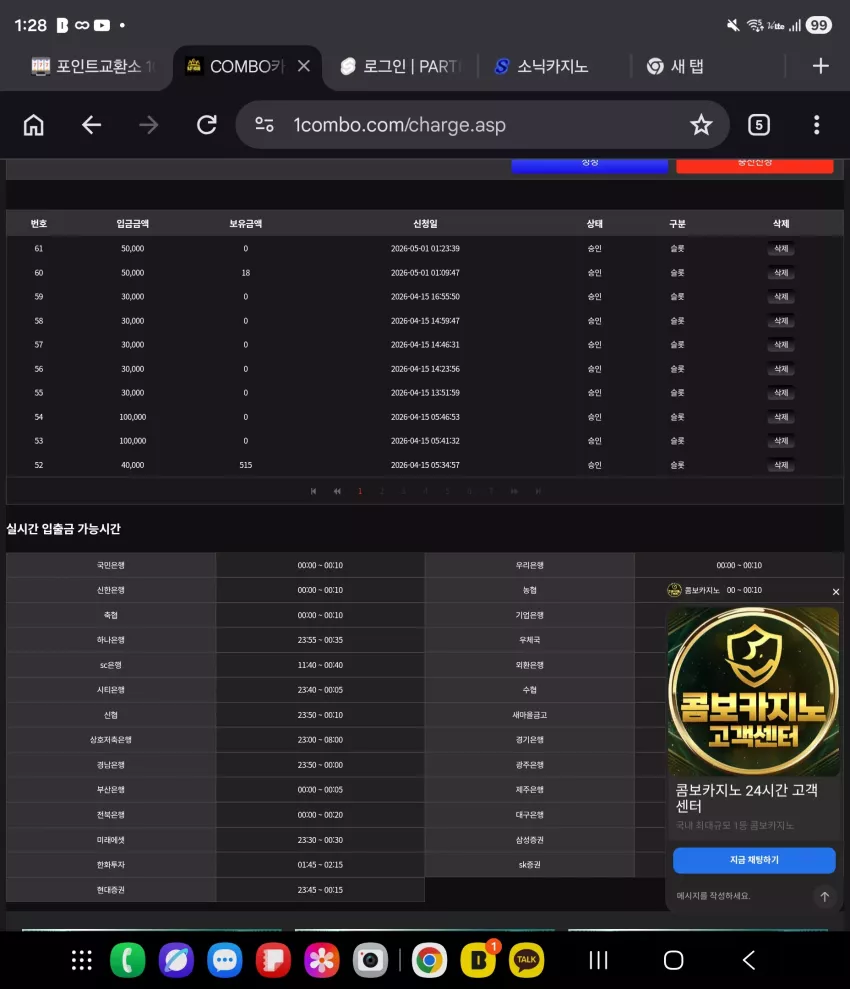This screenshot has width=850, height=989.
Task: Open the Chrome three-dot menu
Action: point(817,125)
